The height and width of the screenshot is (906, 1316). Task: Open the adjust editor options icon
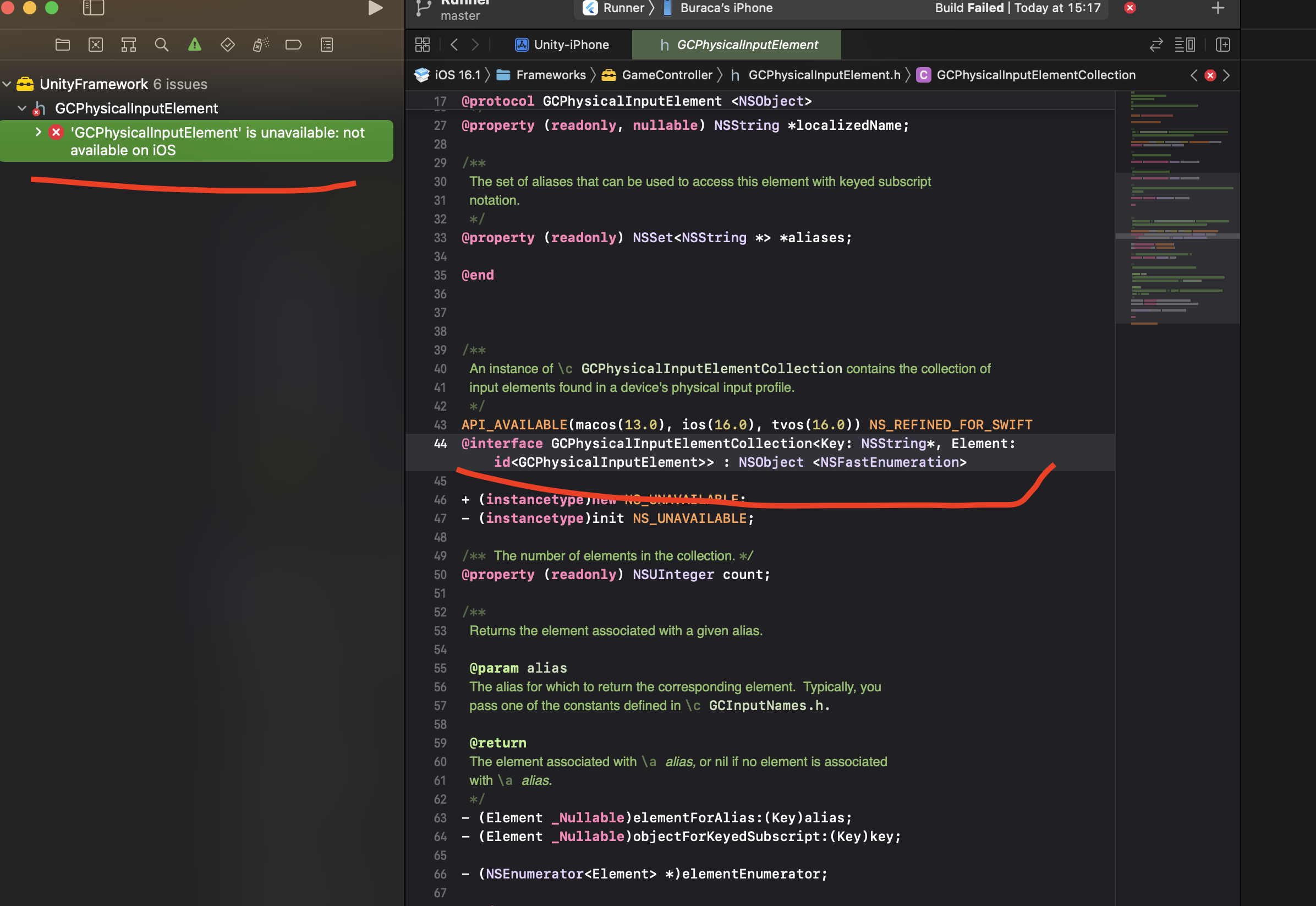pos(1185,44)
